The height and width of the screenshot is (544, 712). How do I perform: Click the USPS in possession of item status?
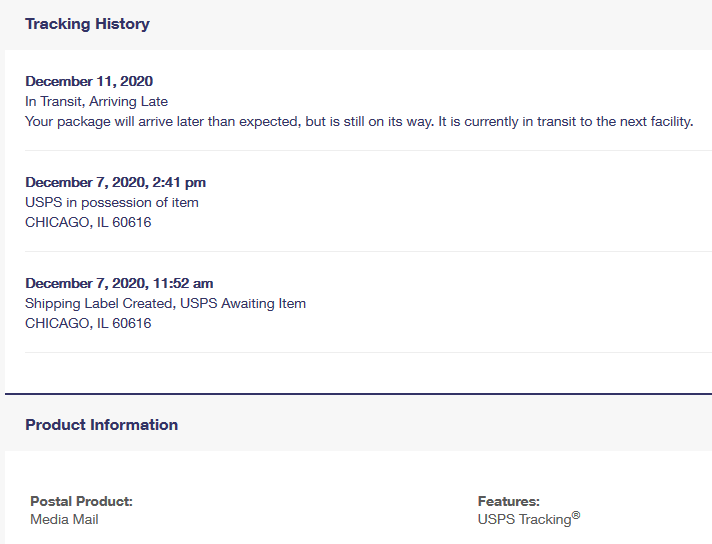tap(111, 202)
